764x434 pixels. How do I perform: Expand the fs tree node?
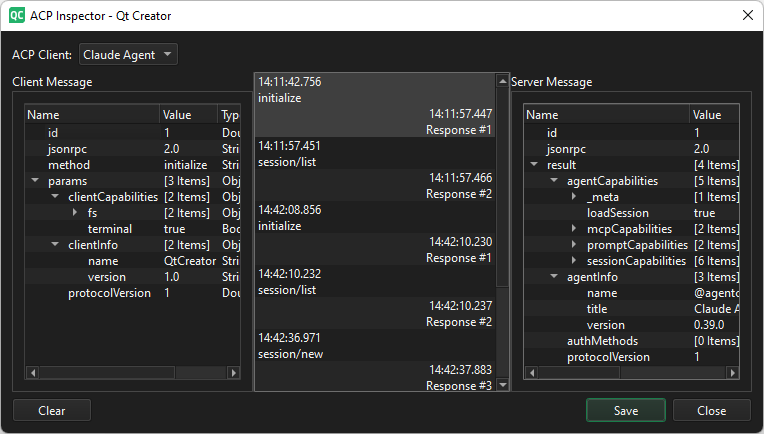tap(75, 212)
